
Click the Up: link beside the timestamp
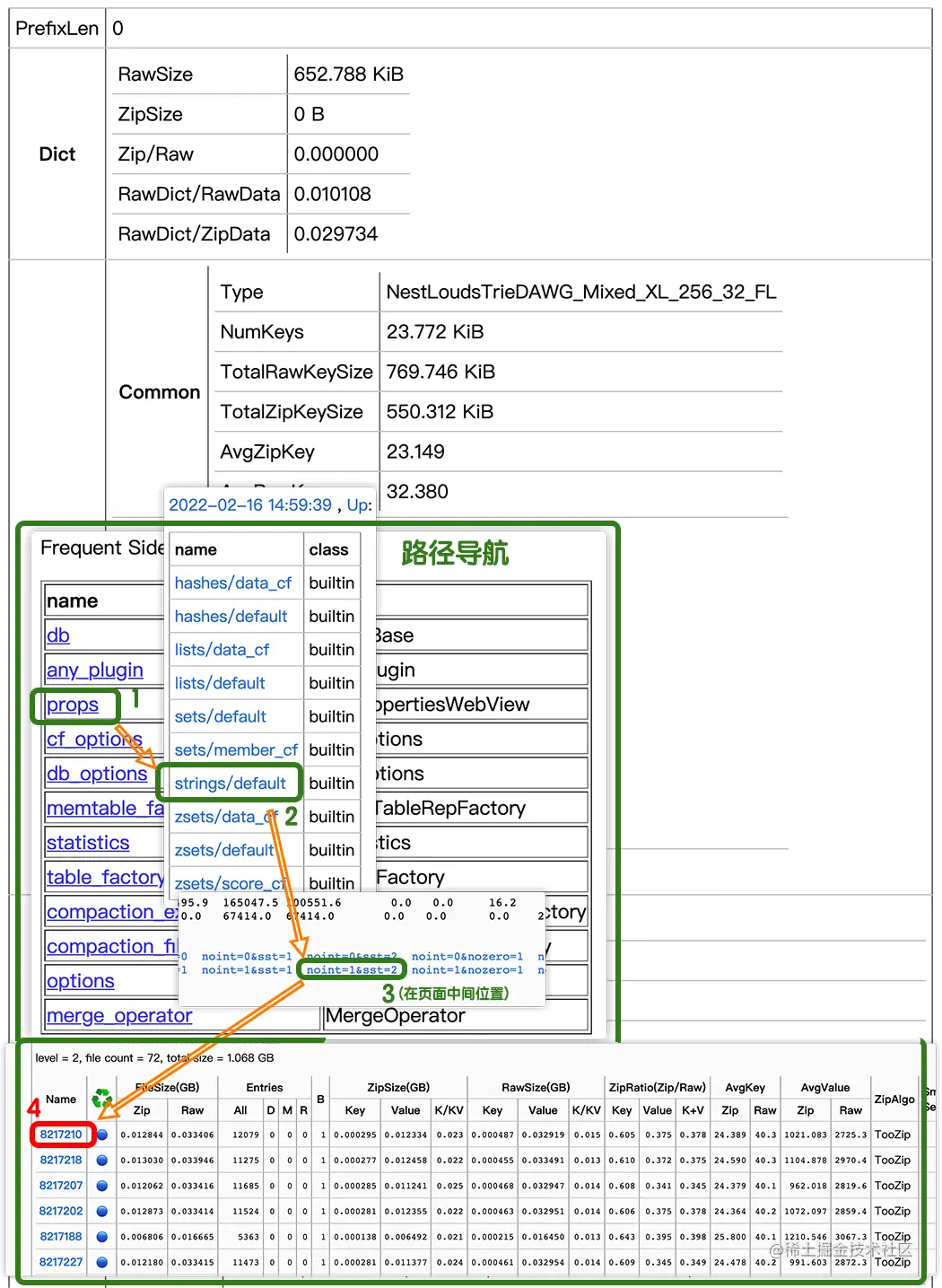(359, 505)
